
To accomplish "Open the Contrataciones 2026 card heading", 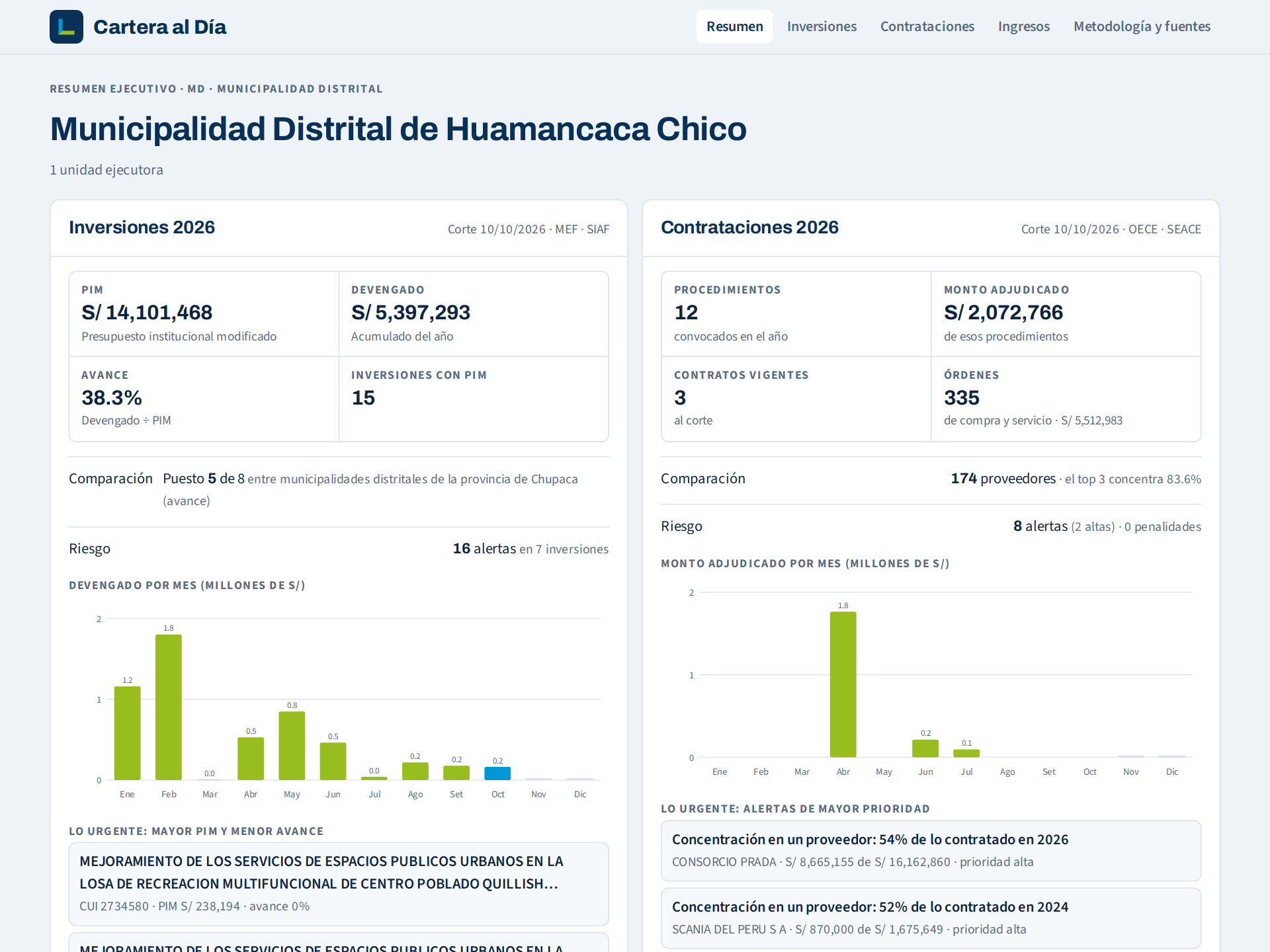I will [x=749, y=227].
